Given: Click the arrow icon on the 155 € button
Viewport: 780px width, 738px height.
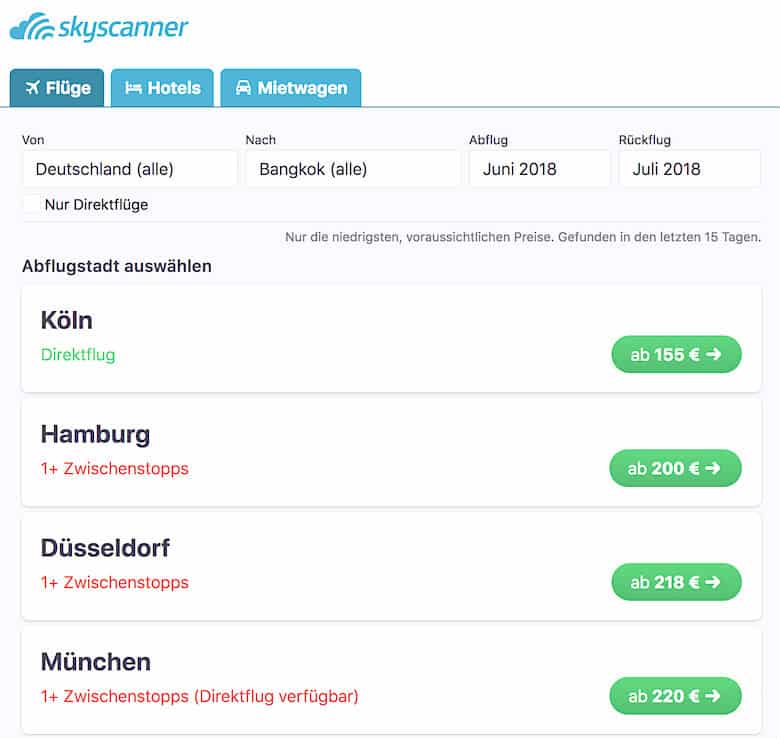Looking at the screenshot, I should [714, 354].
